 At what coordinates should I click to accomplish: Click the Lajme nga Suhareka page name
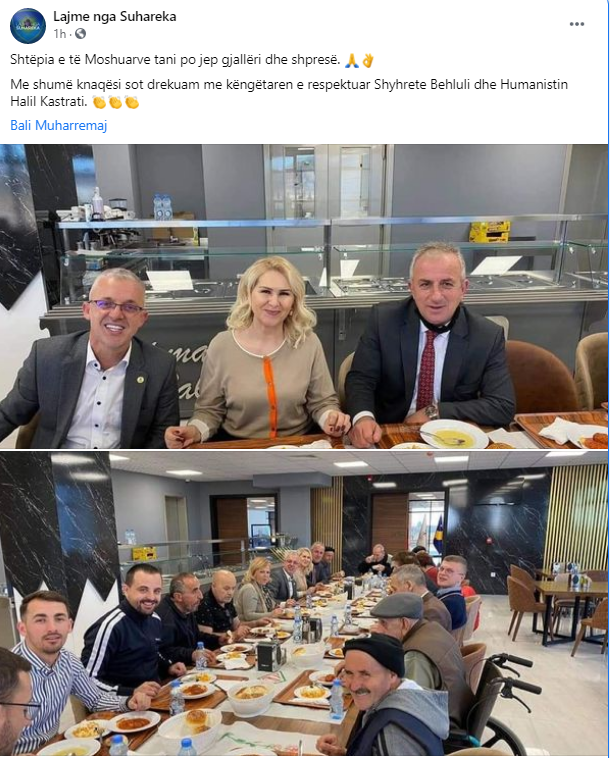(115, 16)
